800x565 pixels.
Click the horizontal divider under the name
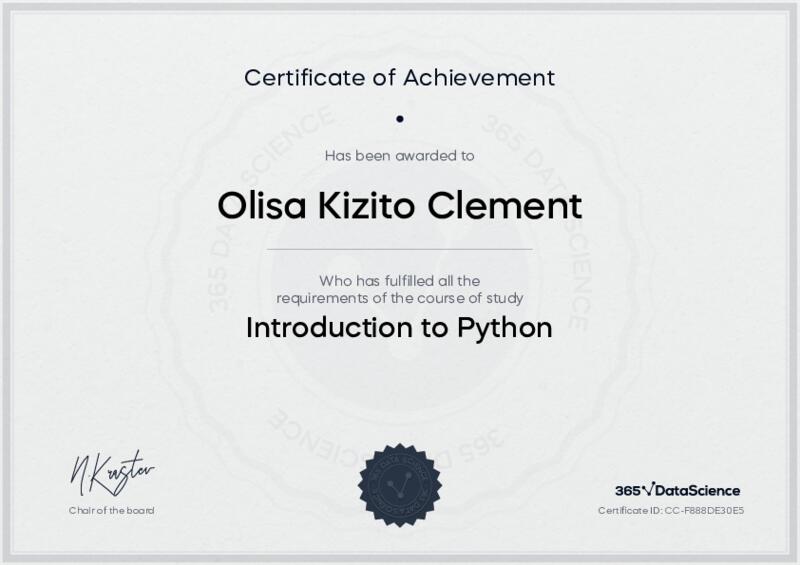pos(399,248)
